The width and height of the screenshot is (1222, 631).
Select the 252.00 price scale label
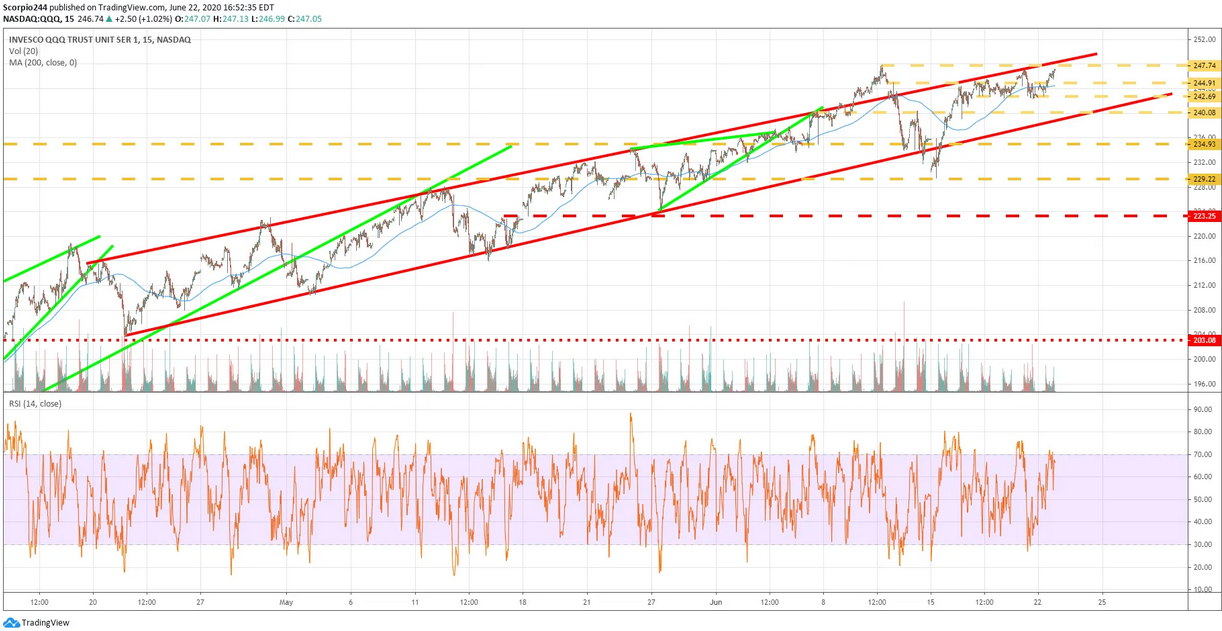[x=1203, y=39]
